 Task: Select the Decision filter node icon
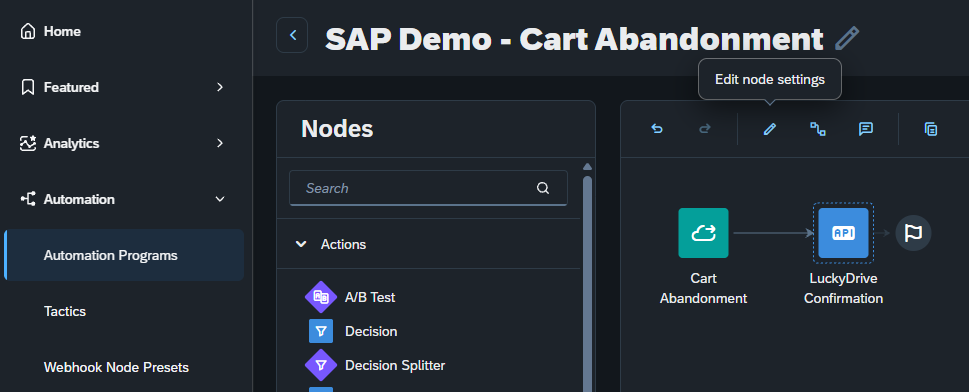pos(321,331)
